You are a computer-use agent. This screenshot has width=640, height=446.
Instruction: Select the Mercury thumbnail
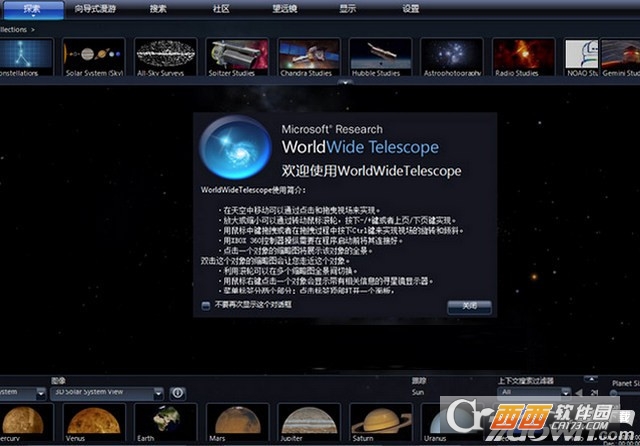pos(25,422)
